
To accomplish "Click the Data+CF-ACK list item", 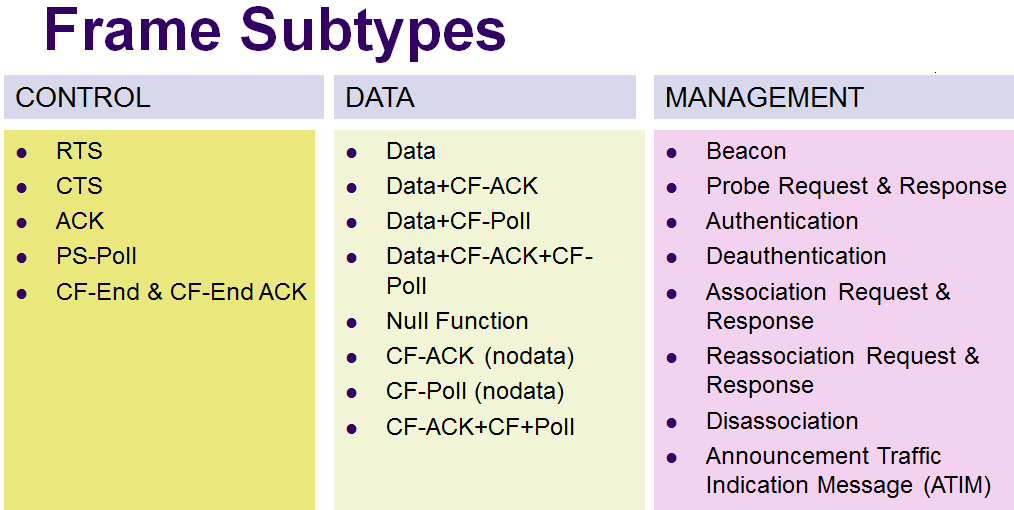I will point(462,187).
